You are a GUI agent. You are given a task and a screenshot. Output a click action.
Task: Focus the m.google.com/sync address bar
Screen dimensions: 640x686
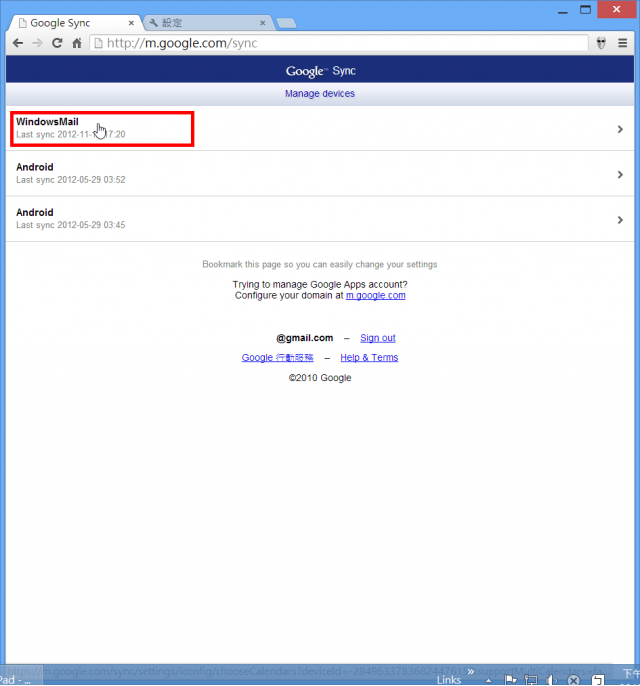click(339, 43)
